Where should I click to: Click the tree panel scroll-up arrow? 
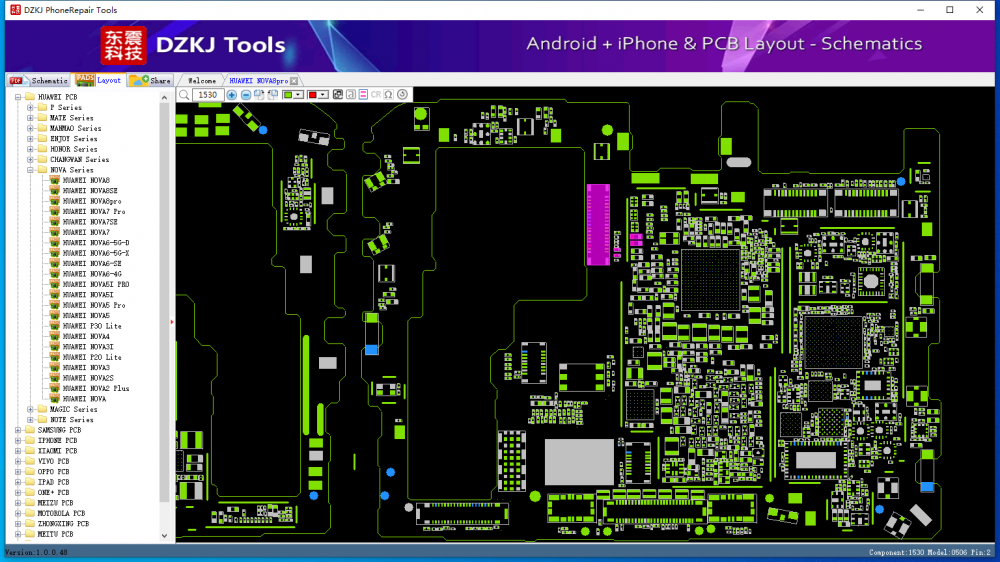pos(165,98)
